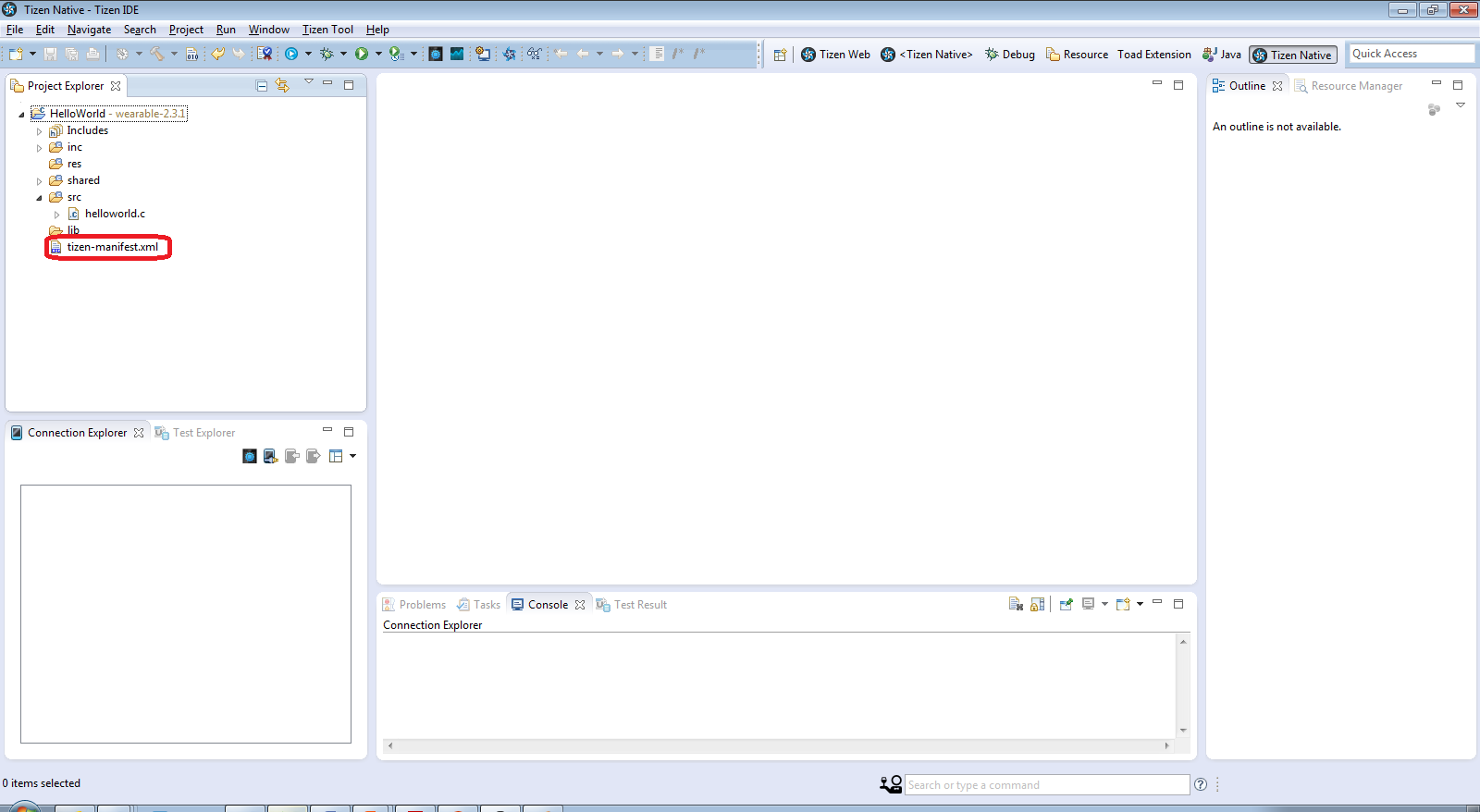Switch to Resource Manager tab
The width and height of the screenshot is (1480, 812).
1349,85
